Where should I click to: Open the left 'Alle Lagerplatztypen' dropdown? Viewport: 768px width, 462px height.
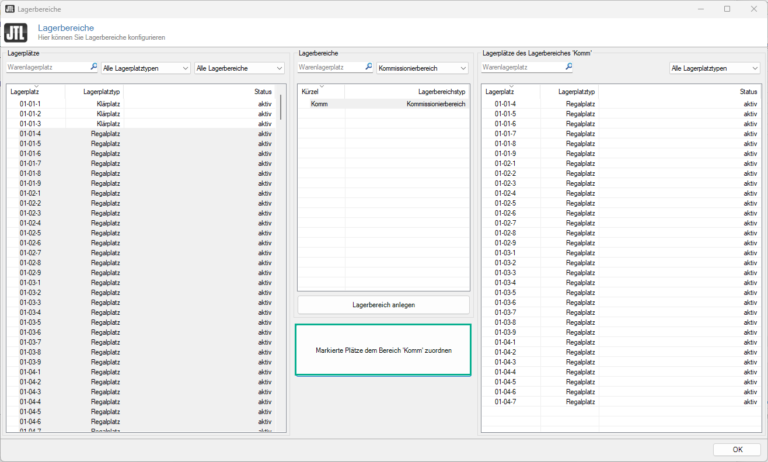[145, 68]
